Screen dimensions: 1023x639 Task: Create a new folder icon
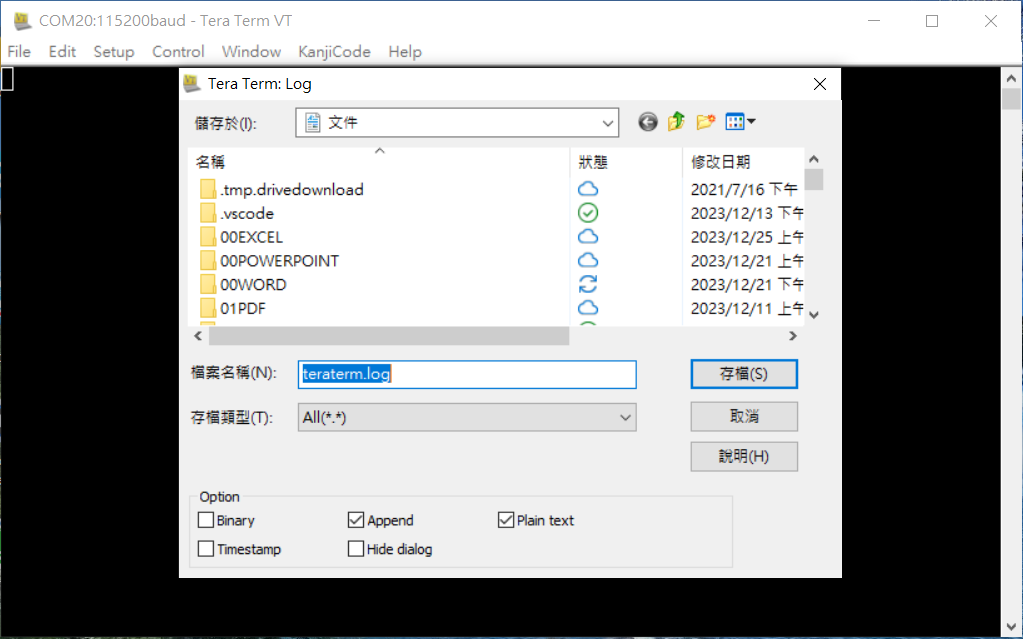(x=705, y=122)
